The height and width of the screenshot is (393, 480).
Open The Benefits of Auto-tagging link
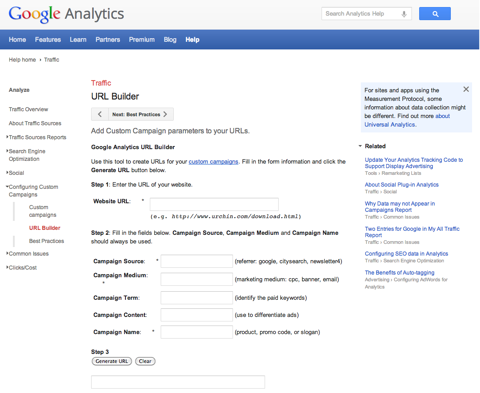click(x=399, y=273)
